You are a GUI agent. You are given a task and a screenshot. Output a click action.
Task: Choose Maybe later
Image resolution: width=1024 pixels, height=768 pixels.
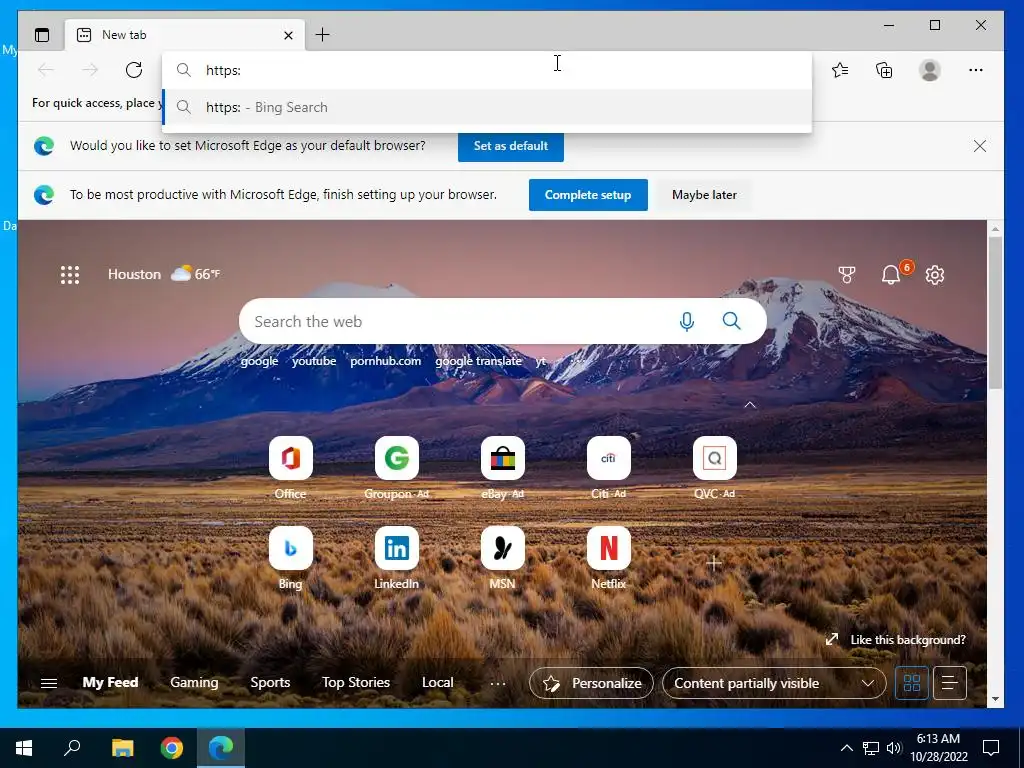[704, 195]
